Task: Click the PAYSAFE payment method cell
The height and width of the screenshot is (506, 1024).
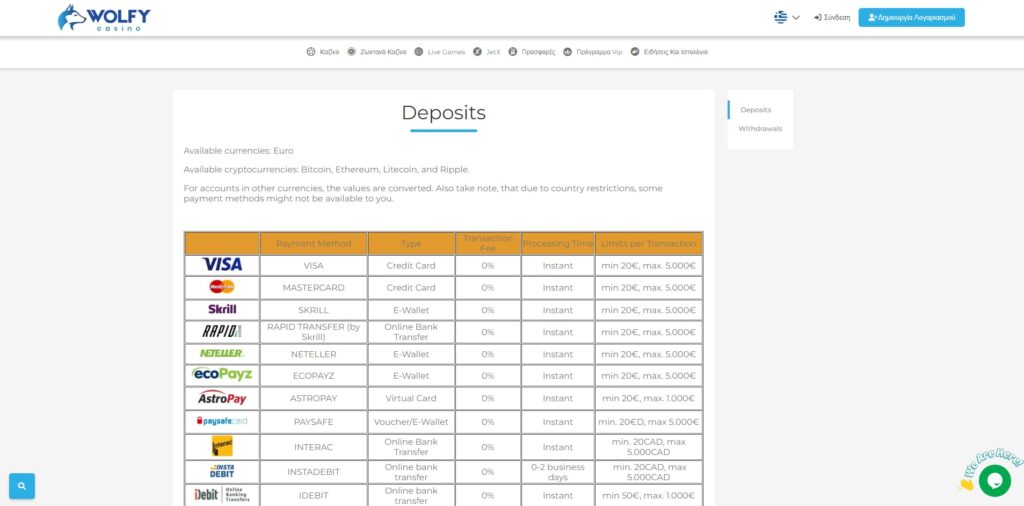Action: pos(313,422)
